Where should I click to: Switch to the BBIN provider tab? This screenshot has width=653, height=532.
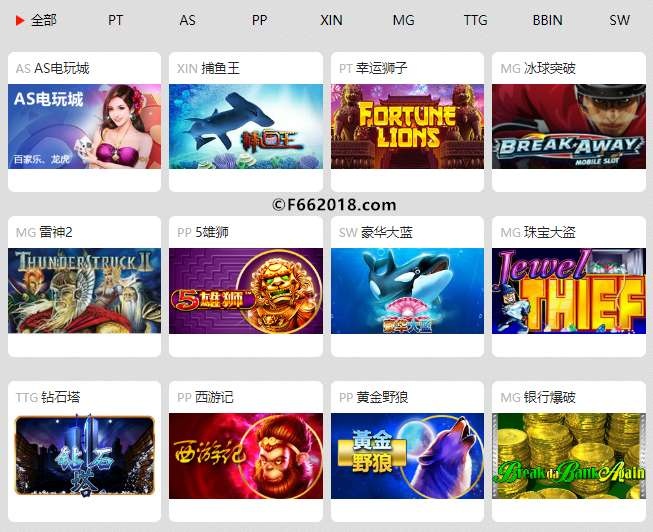coord(548,20)
